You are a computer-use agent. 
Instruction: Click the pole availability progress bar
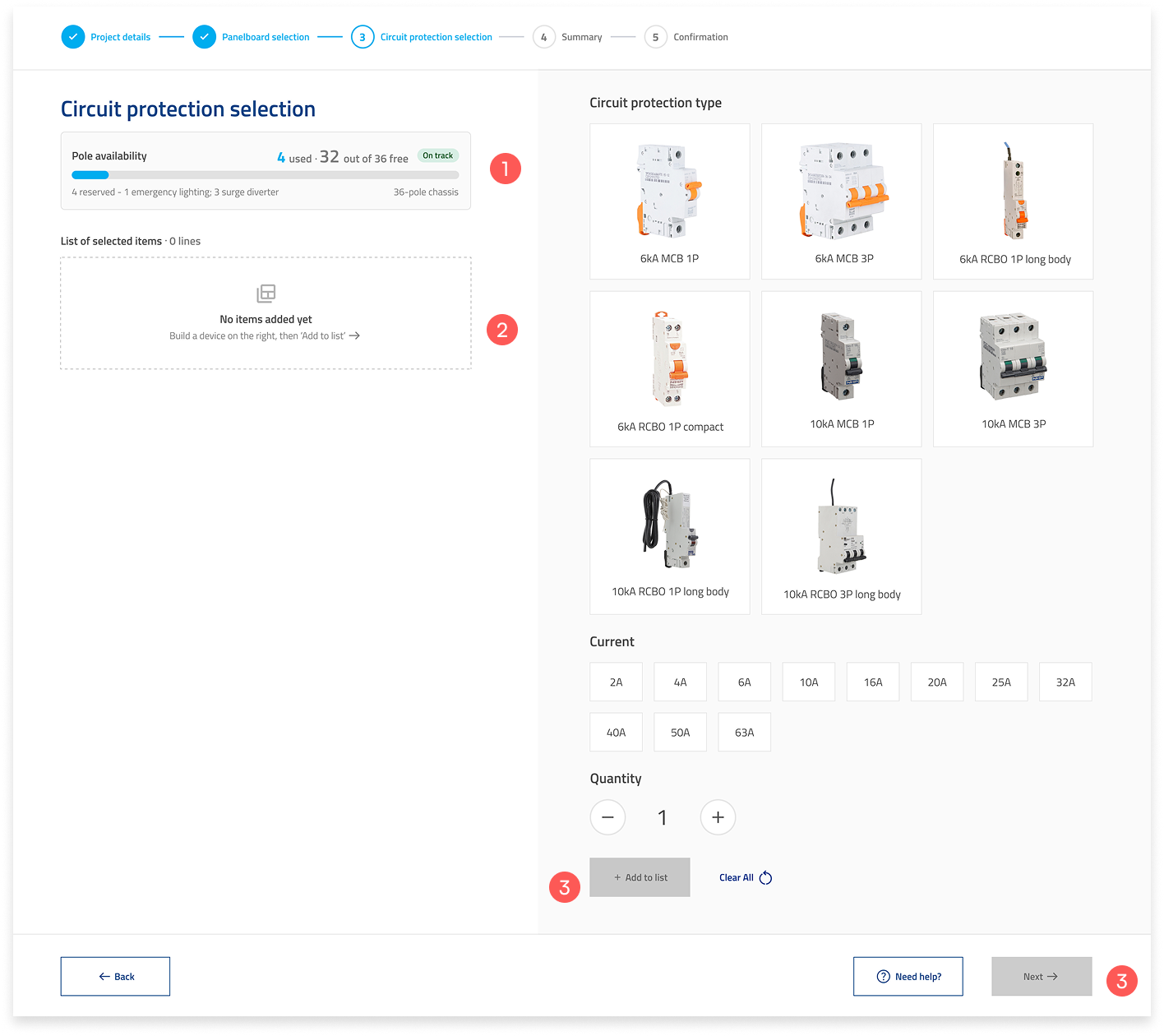265,175
